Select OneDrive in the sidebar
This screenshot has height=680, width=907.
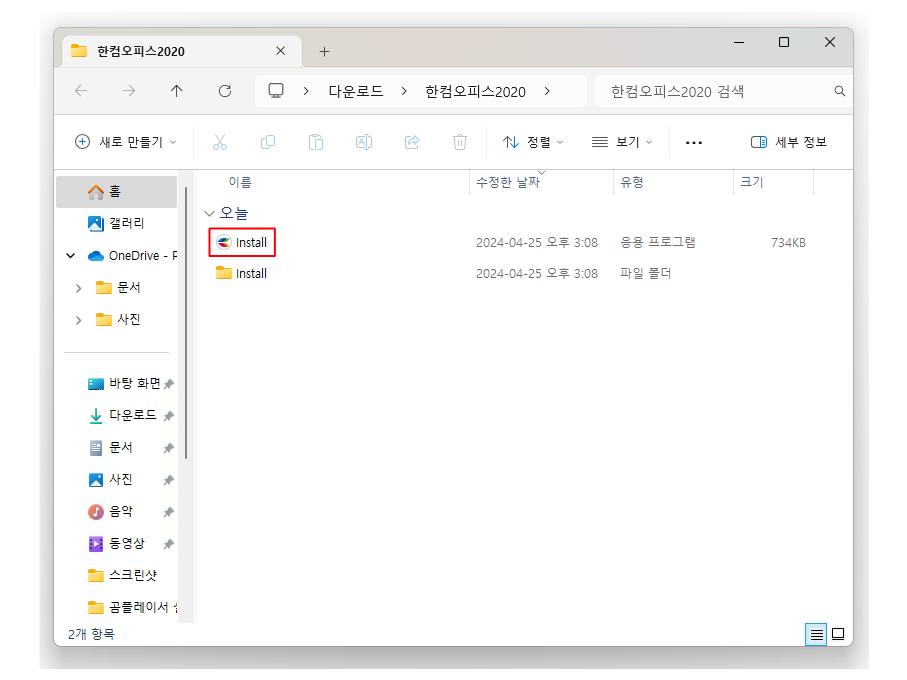132,256
